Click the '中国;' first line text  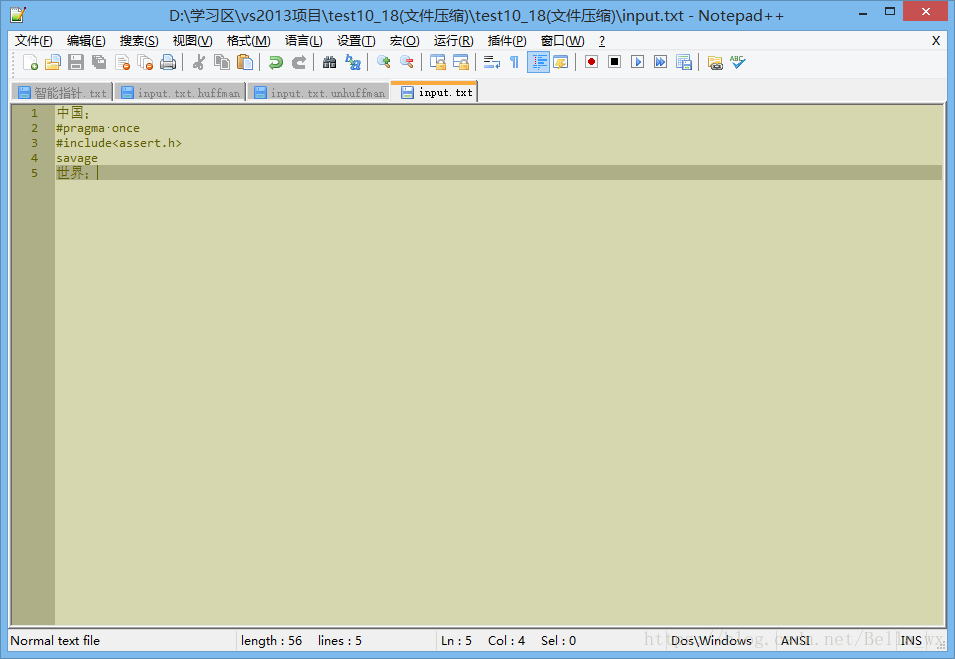pos(72,113)
